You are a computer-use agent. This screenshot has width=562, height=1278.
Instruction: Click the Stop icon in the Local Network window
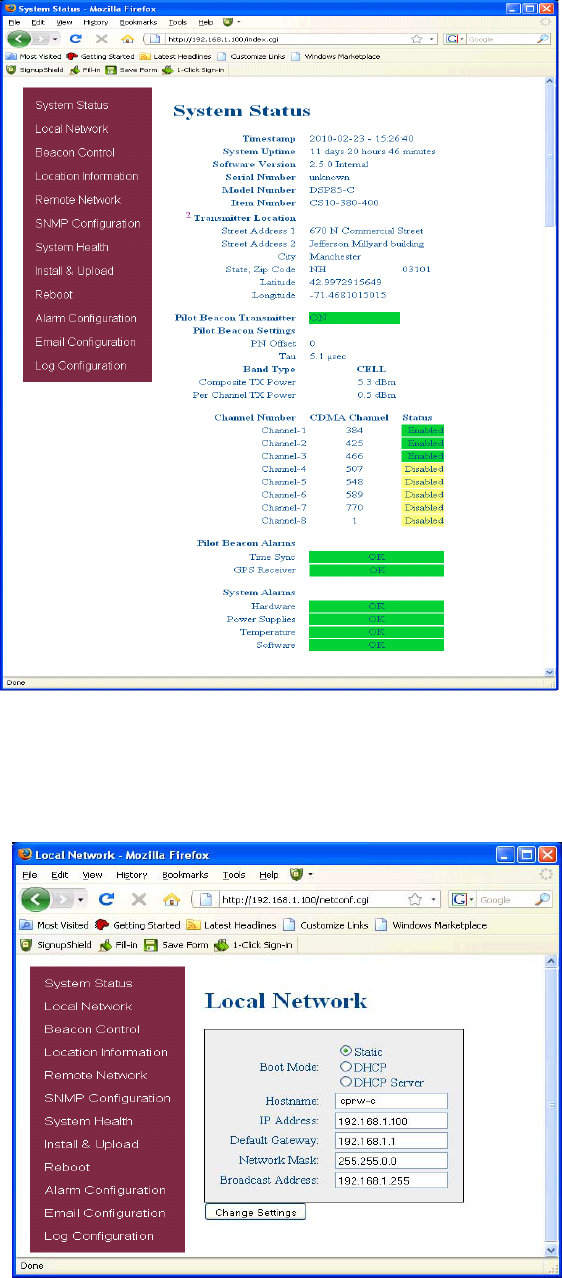click(138, 899)
